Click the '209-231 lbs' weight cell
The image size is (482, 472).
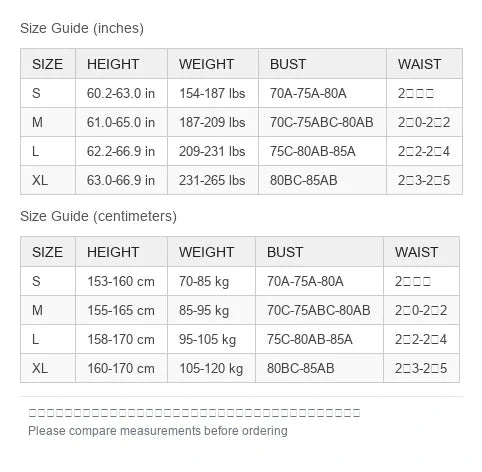tap(213, 151)
